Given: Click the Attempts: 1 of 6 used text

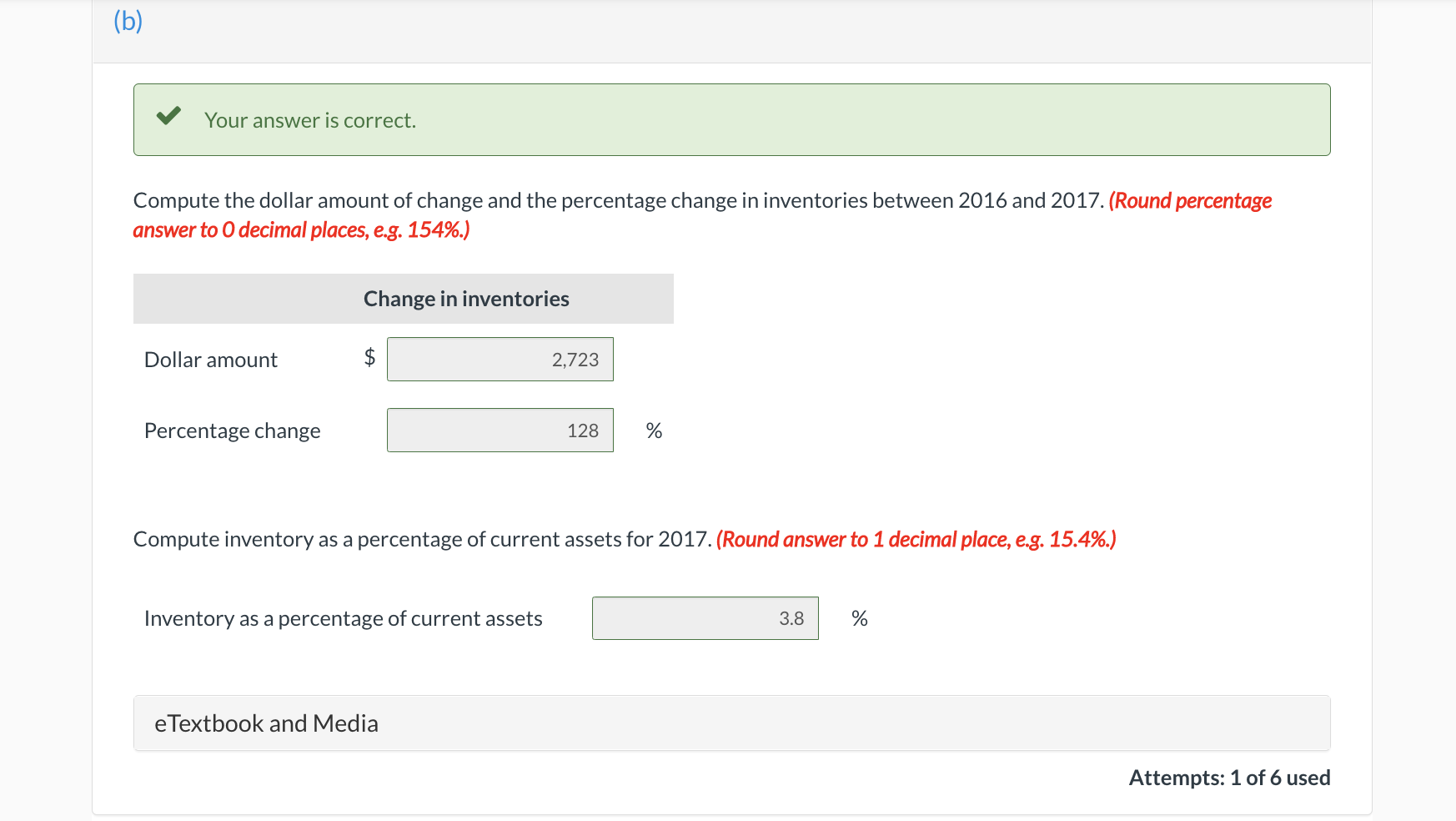Looking at the screenshot, I should click(1229, 778).
